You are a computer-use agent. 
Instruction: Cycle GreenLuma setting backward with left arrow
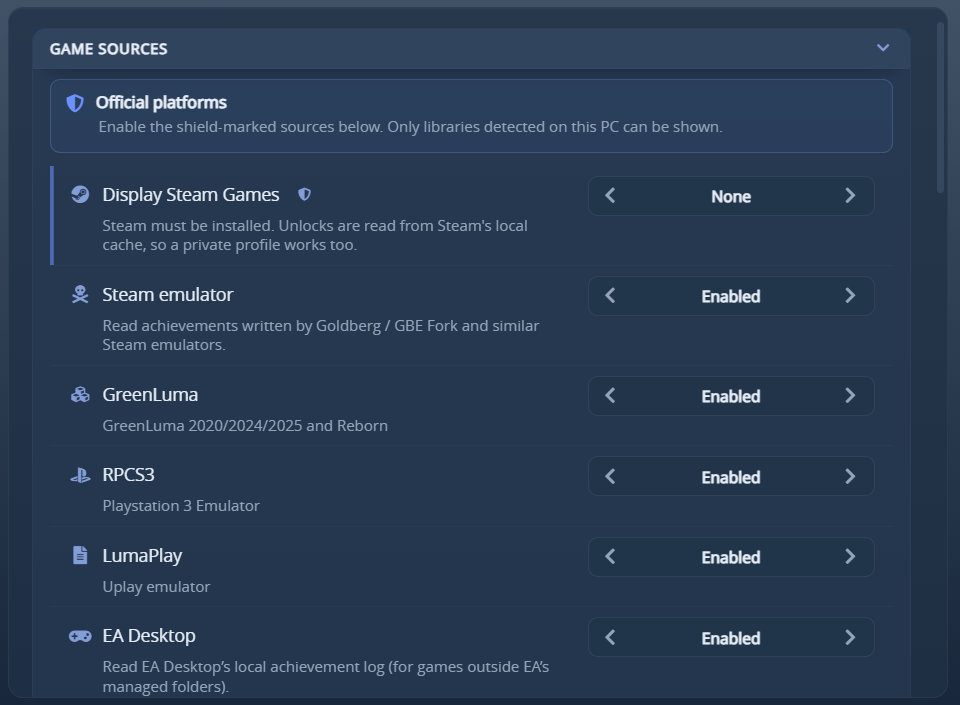[x=610, y=395]
